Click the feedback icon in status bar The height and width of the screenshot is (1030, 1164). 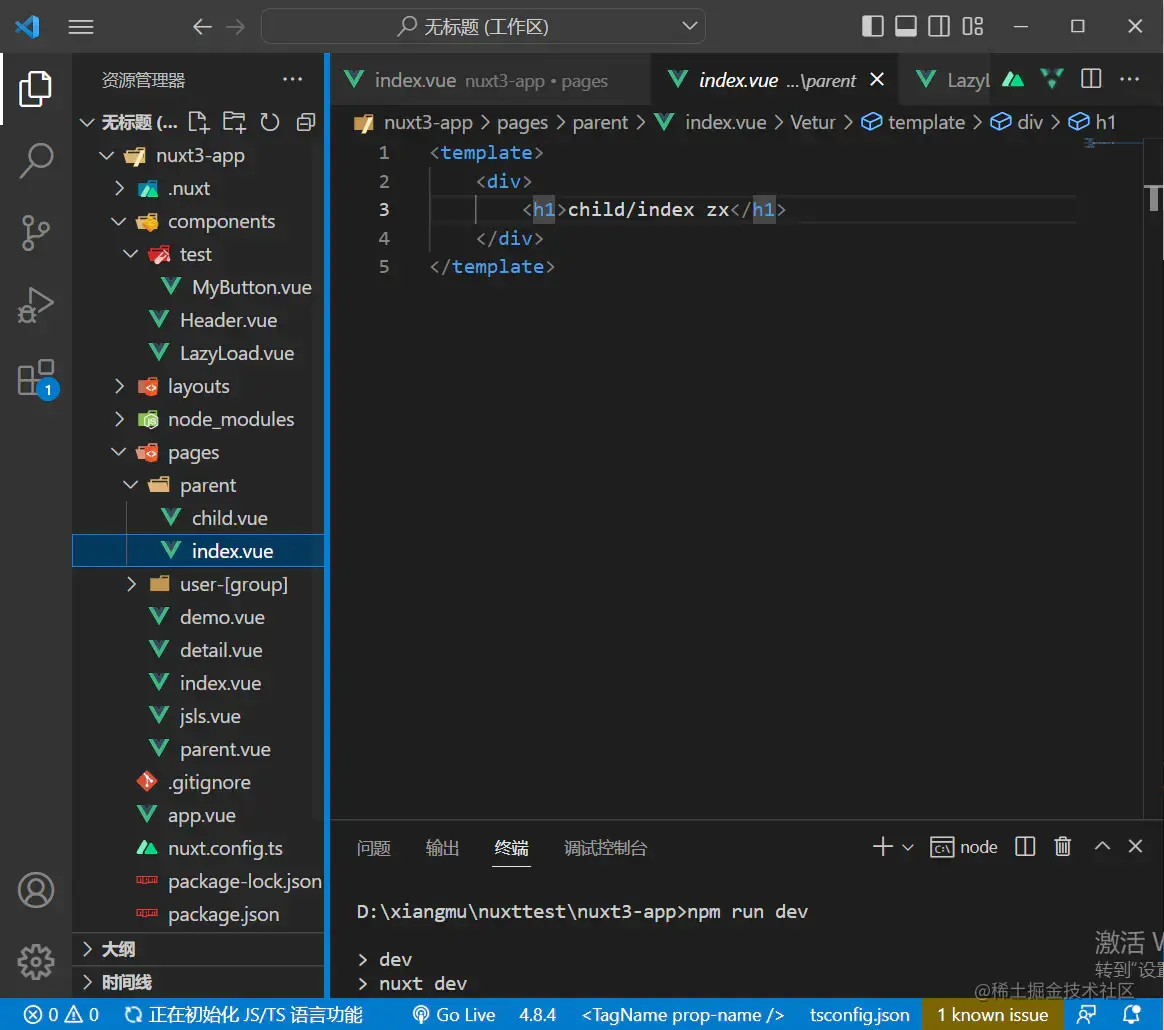point(1087,1014)
